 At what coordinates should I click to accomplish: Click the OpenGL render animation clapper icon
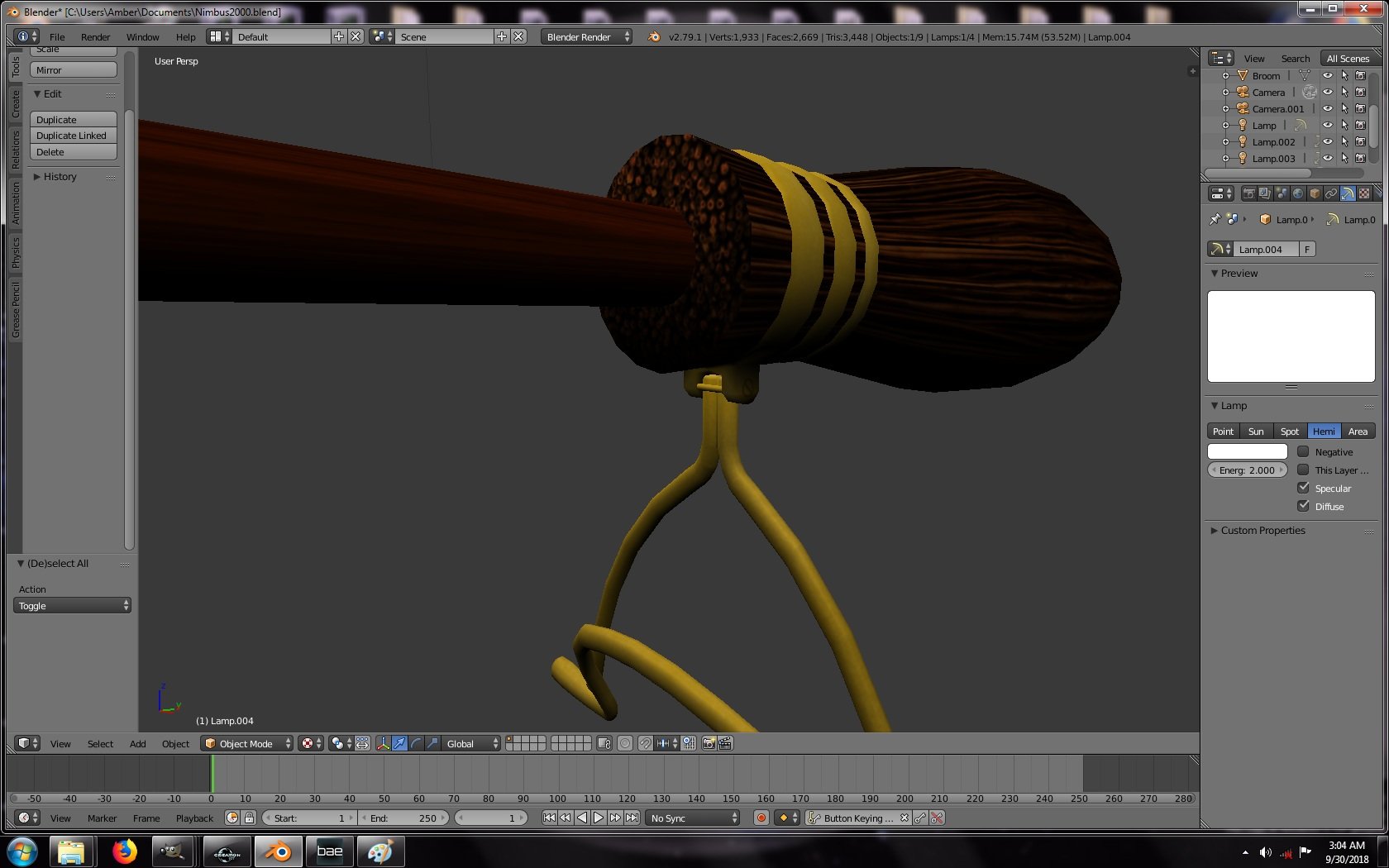pyautogui.click(x=725, y=743)
